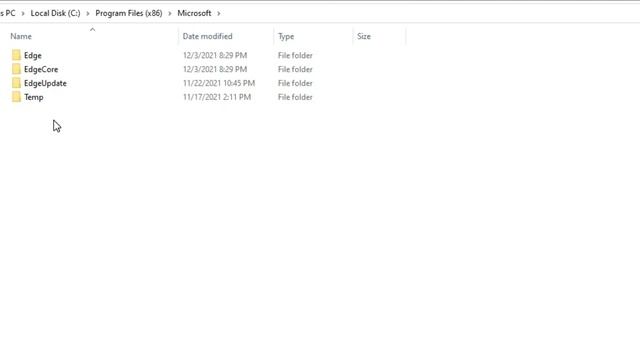
Task: Select the EdgeUpdate folder icon
Action: click(16, 83)
